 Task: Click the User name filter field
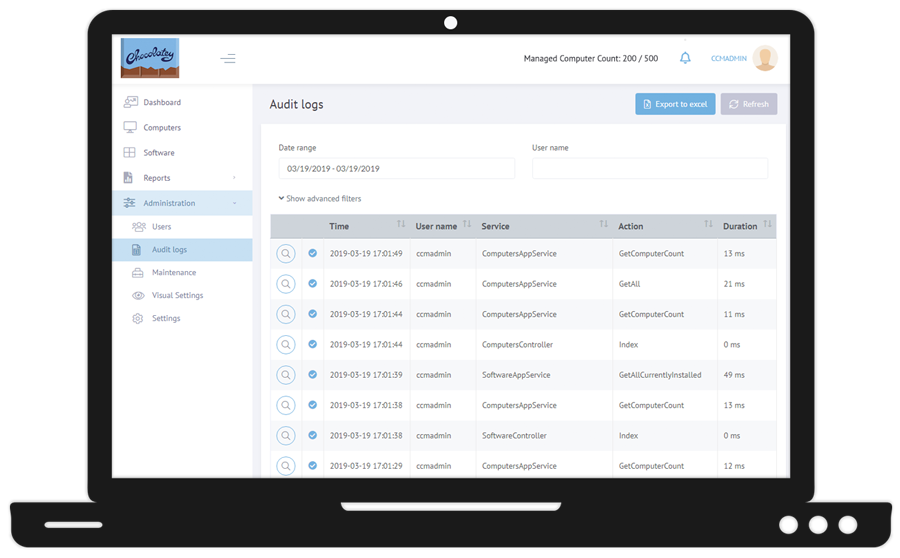pos(650,168)
